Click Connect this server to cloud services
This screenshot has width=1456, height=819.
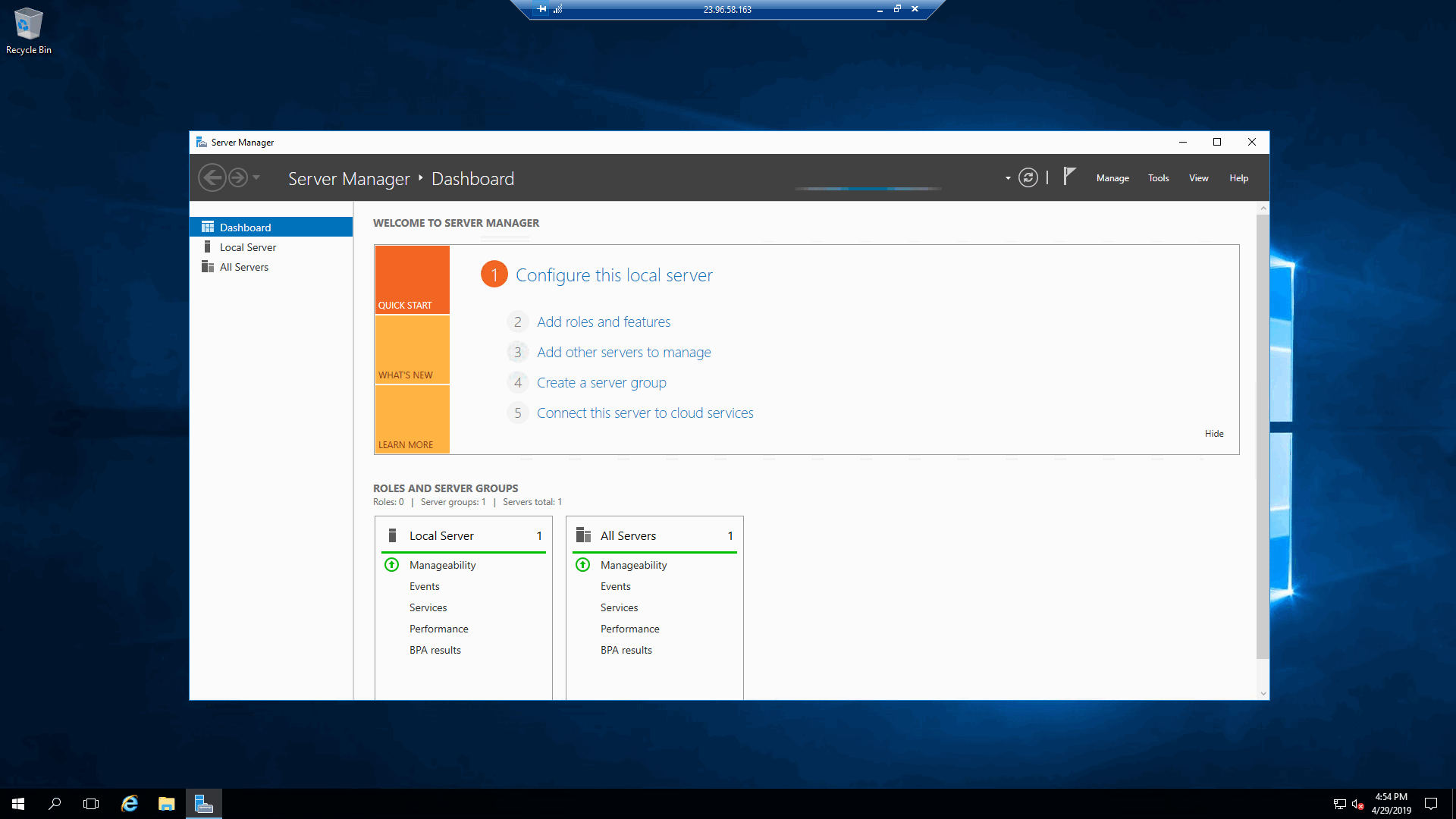click(645, 413)
